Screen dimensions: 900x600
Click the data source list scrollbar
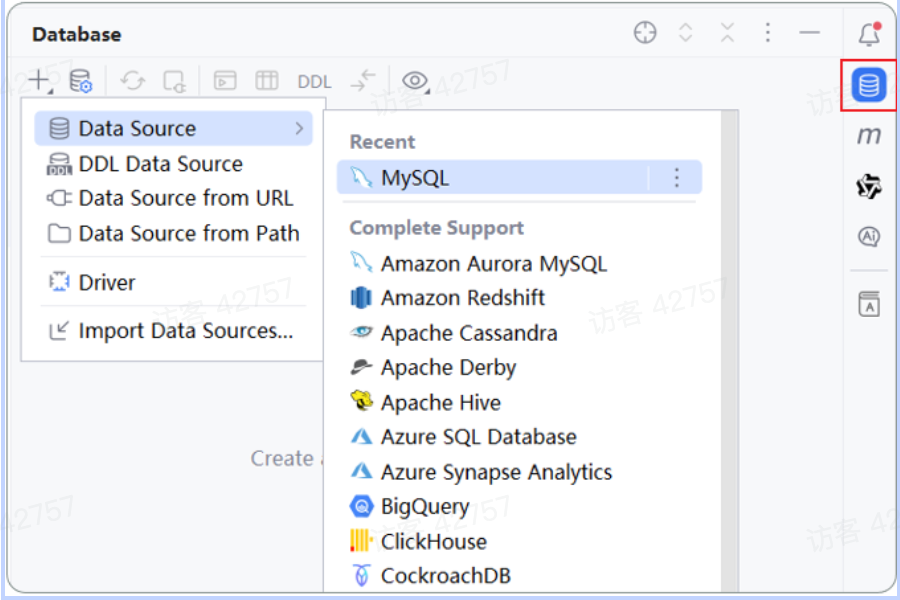(x=730, y=350)
